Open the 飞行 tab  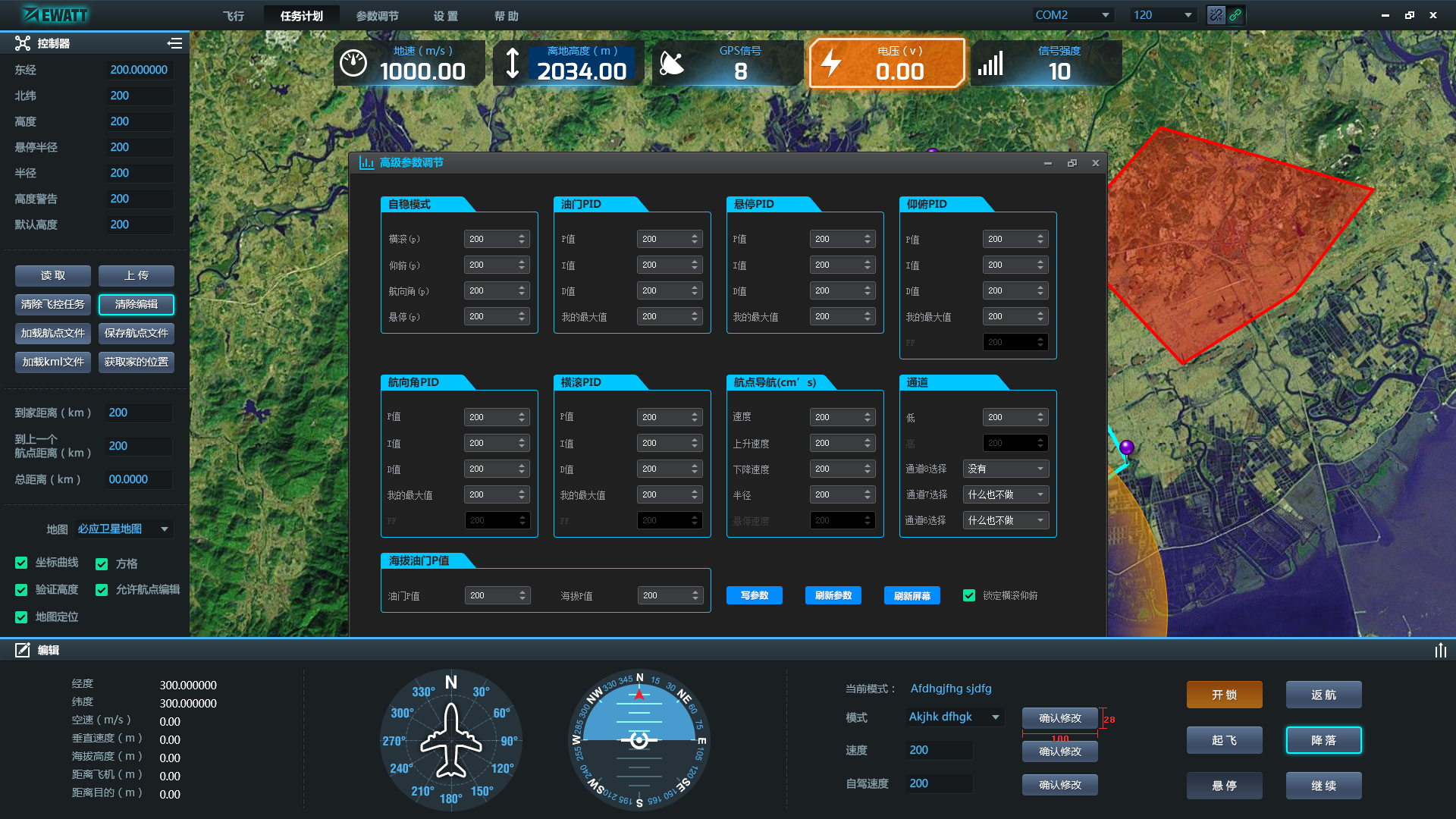pyautogui.click(x=234, y=16)
